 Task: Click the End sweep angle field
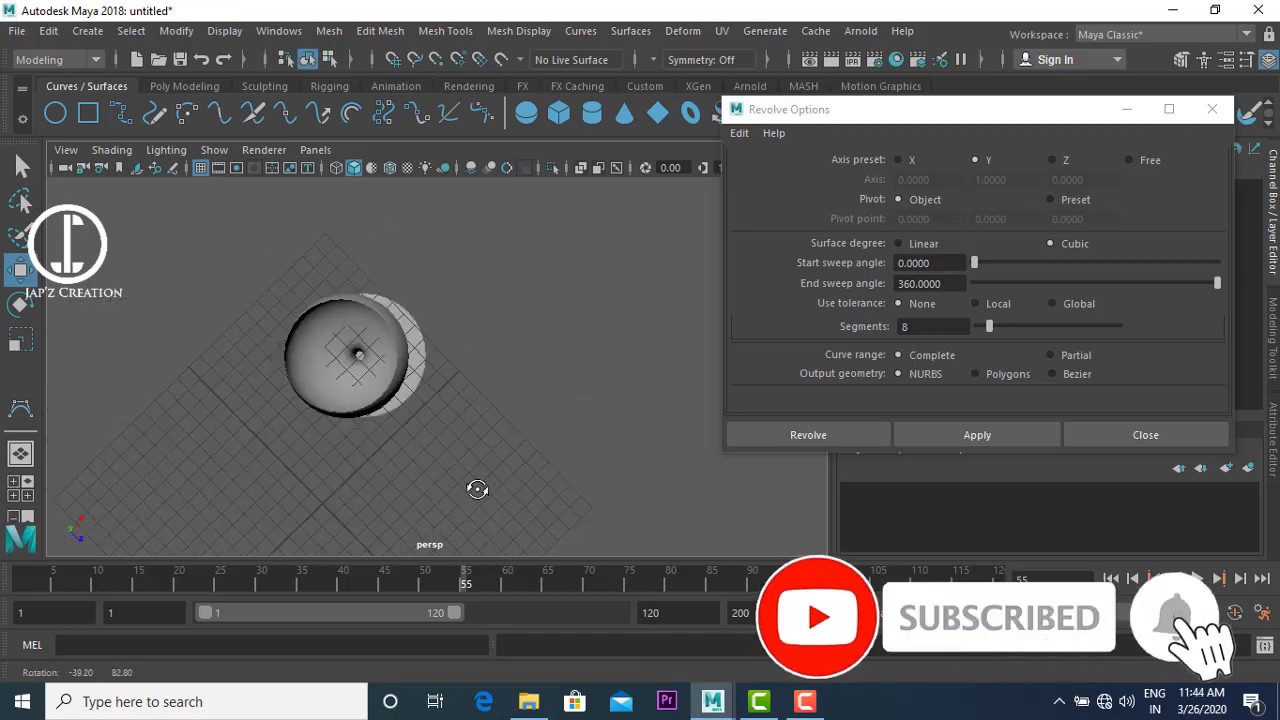click(931, 284)
